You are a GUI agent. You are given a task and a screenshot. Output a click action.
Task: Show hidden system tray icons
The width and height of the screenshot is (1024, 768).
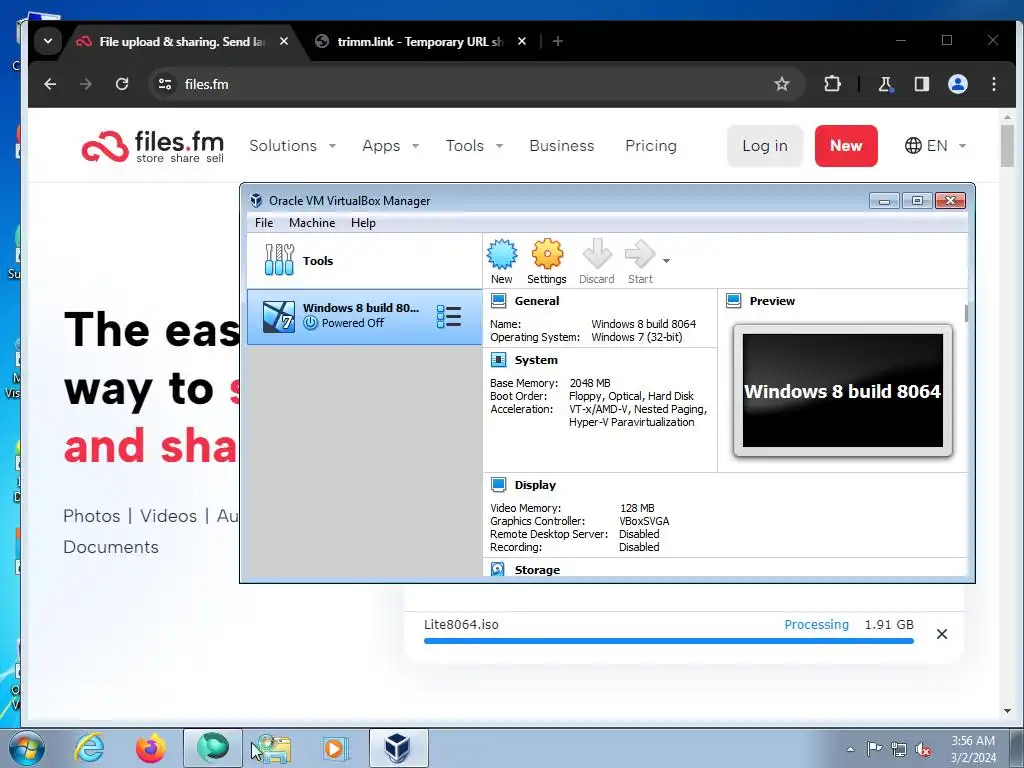[x=850, y=749]
